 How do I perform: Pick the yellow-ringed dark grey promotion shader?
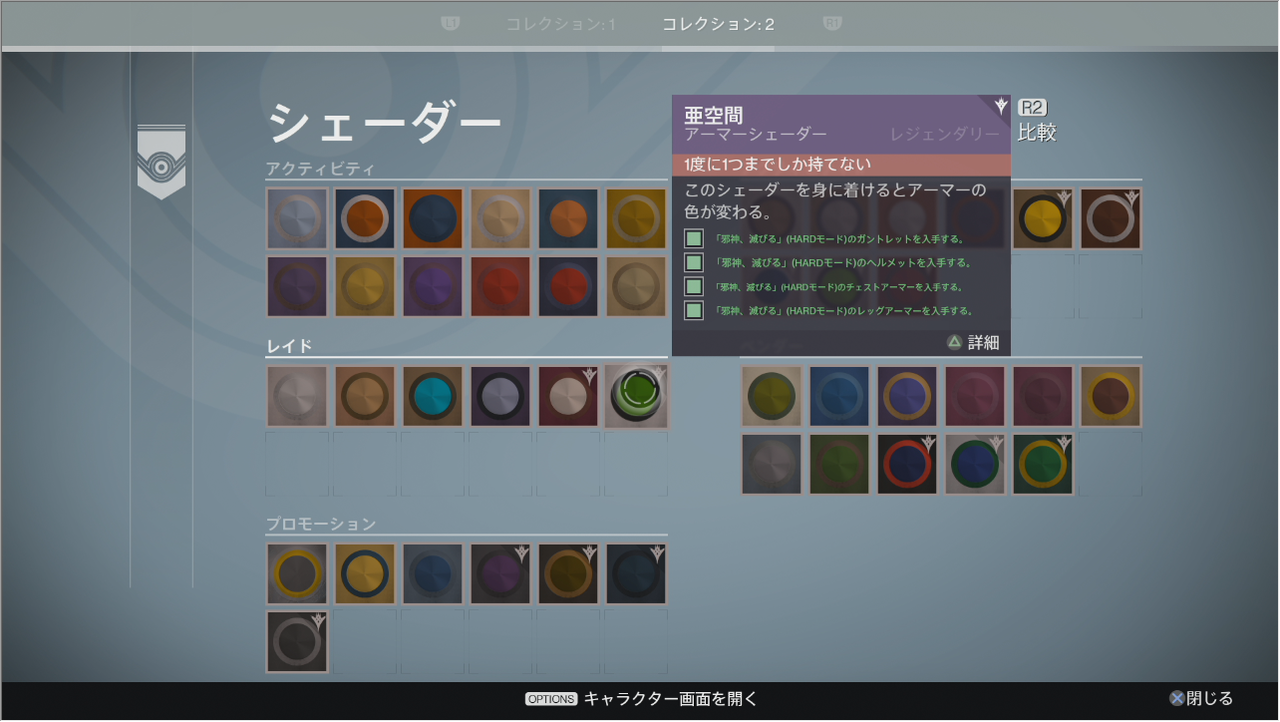click(x=297, y=574)
